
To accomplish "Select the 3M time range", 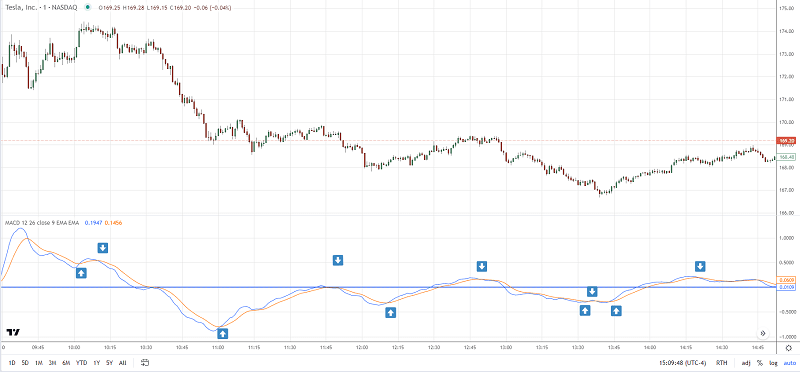I will (52, 363).
